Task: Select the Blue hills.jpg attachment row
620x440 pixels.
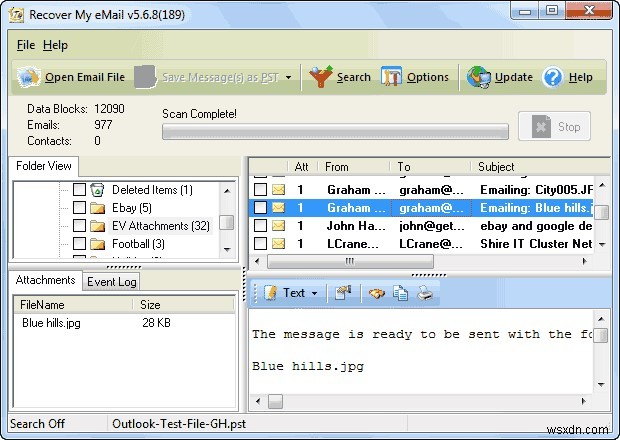Action: pos(125,323)
